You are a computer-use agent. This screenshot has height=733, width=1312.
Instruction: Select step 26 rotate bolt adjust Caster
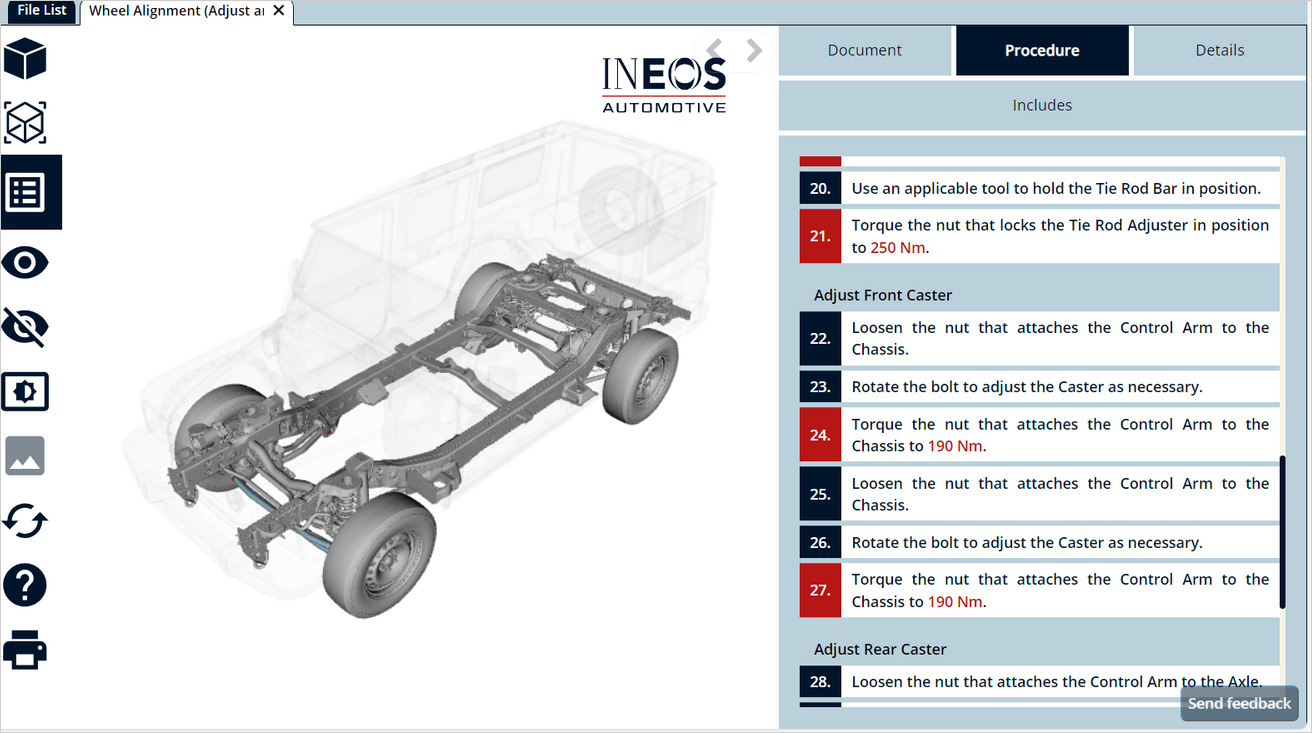[1040, 542]
